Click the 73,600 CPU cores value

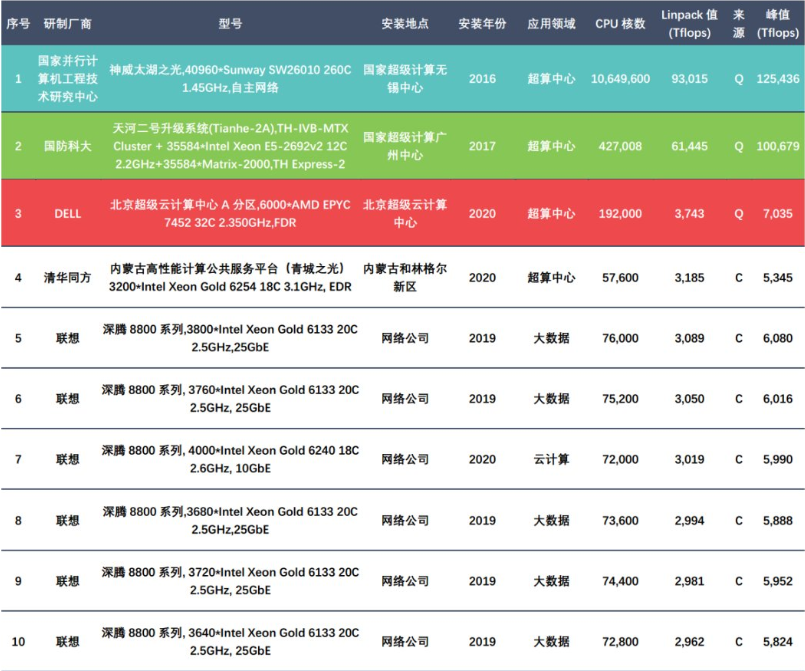pos(620,521)
